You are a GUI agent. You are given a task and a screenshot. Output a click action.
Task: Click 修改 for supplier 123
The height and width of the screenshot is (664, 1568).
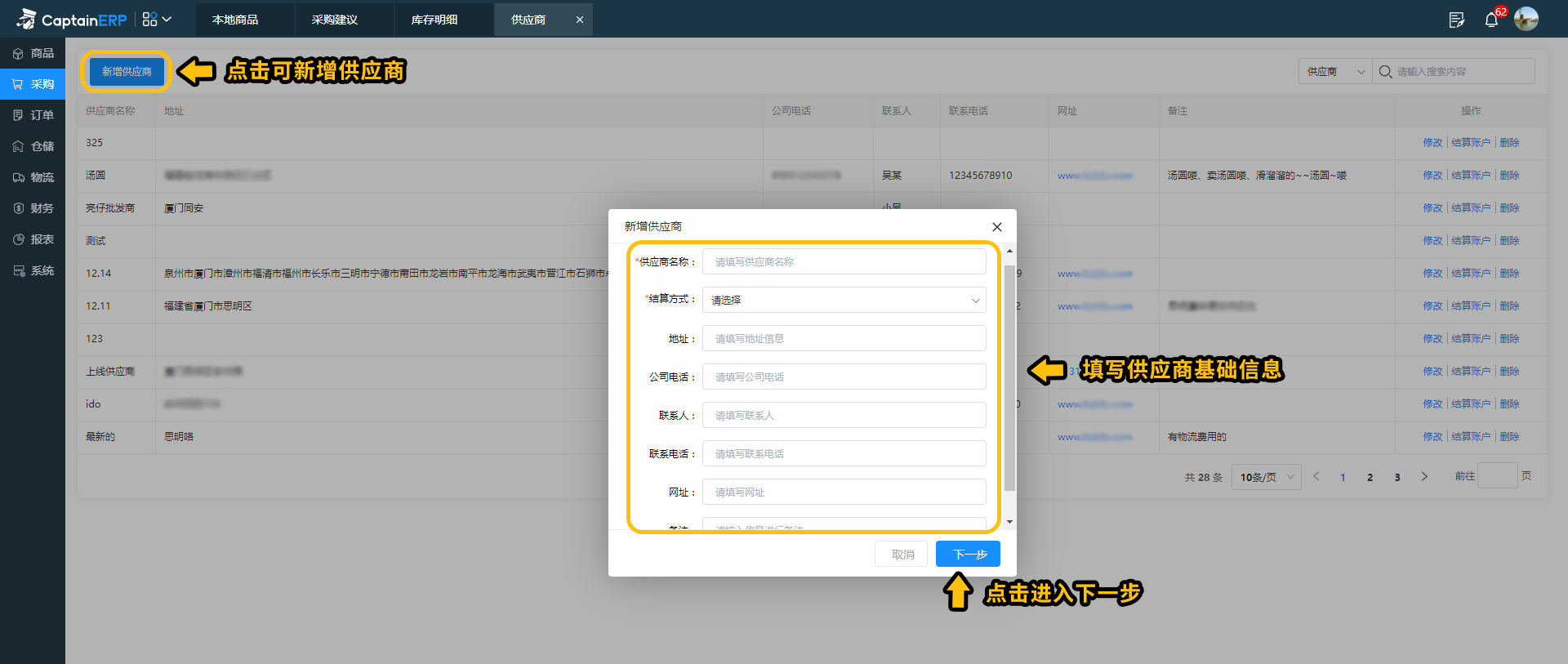click(x=1432, y=339)
